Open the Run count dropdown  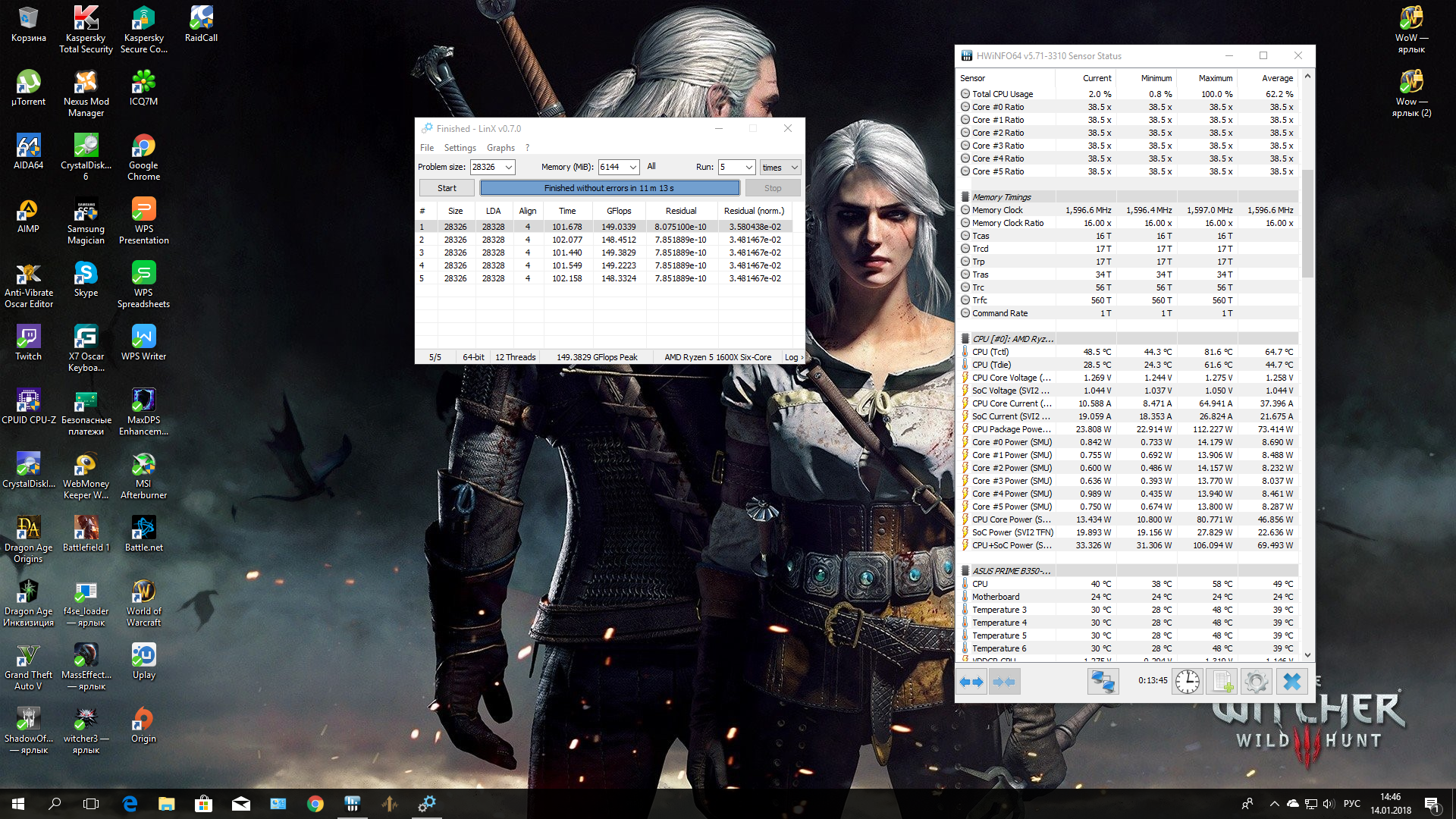point(748,167)
